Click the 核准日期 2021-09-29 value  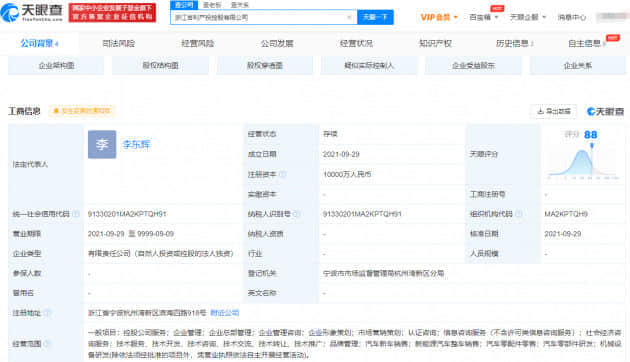tap(563, 233)
